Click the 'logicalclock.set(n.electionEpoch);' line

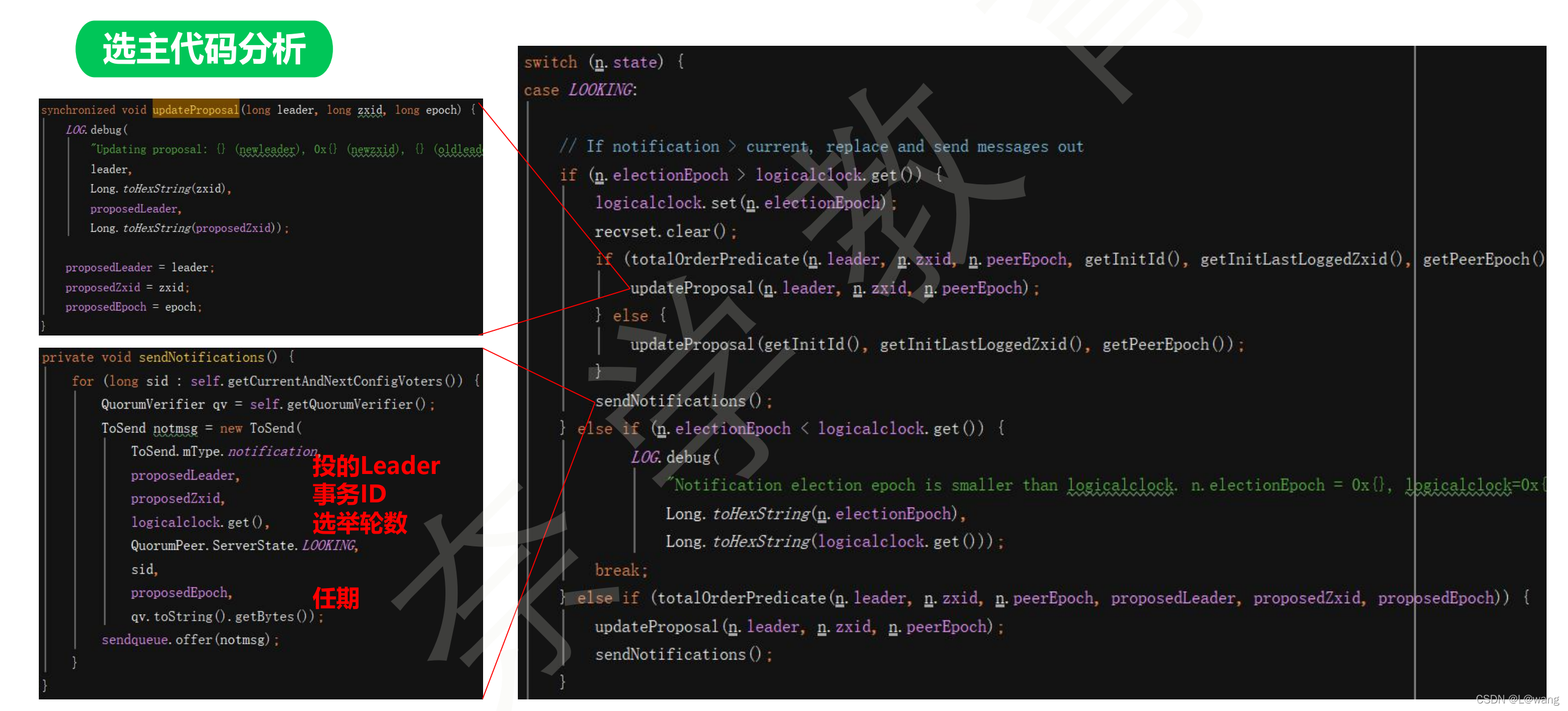click(x=745, y=203)
